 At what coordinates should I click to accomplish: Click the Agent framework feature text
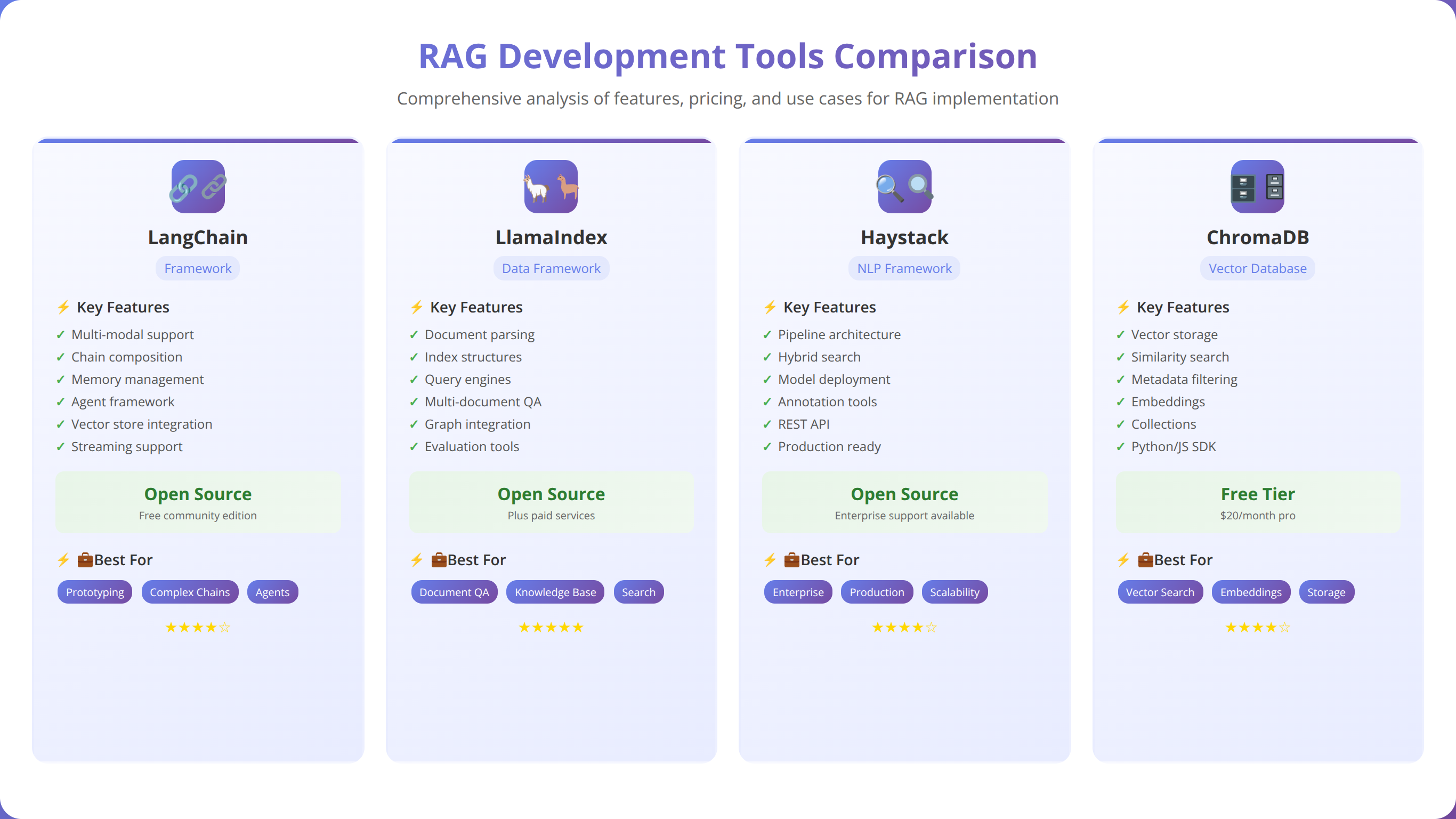123,402
